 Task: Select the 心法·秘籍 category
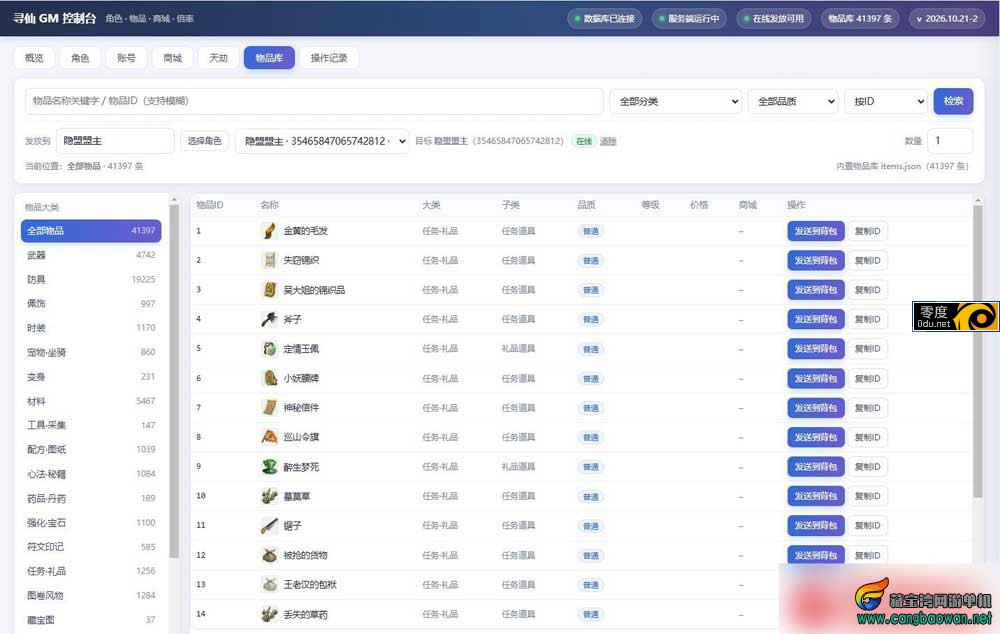coord(91,474)
